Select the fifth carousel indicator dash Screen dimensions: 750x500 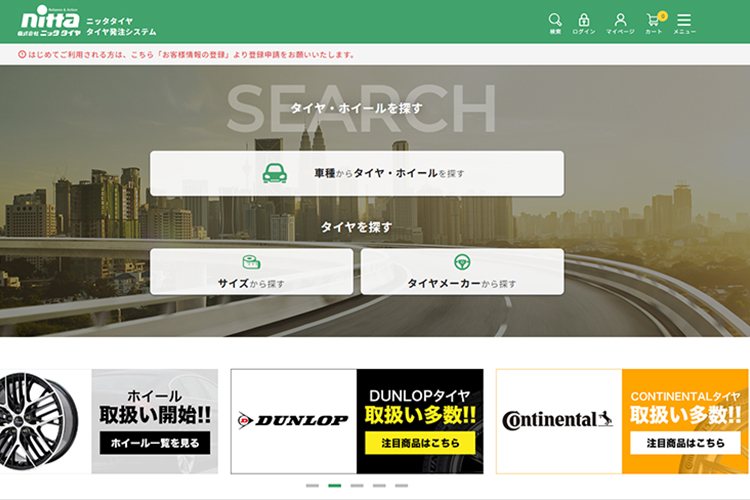402,486
